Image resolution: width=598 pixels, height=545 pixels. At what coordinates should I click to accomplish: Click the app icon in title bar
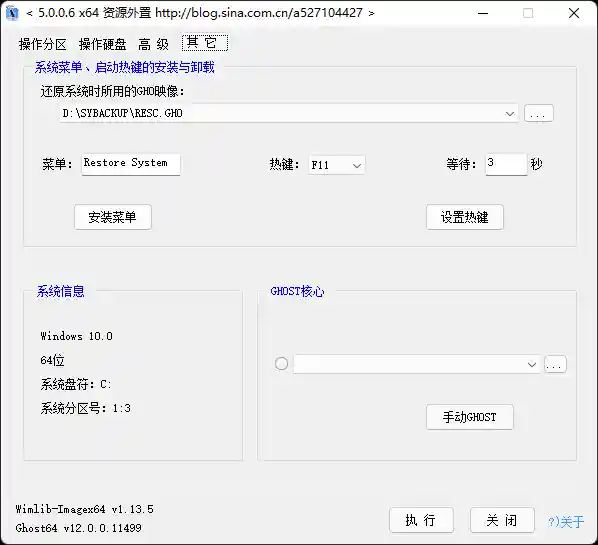(12, 13)
